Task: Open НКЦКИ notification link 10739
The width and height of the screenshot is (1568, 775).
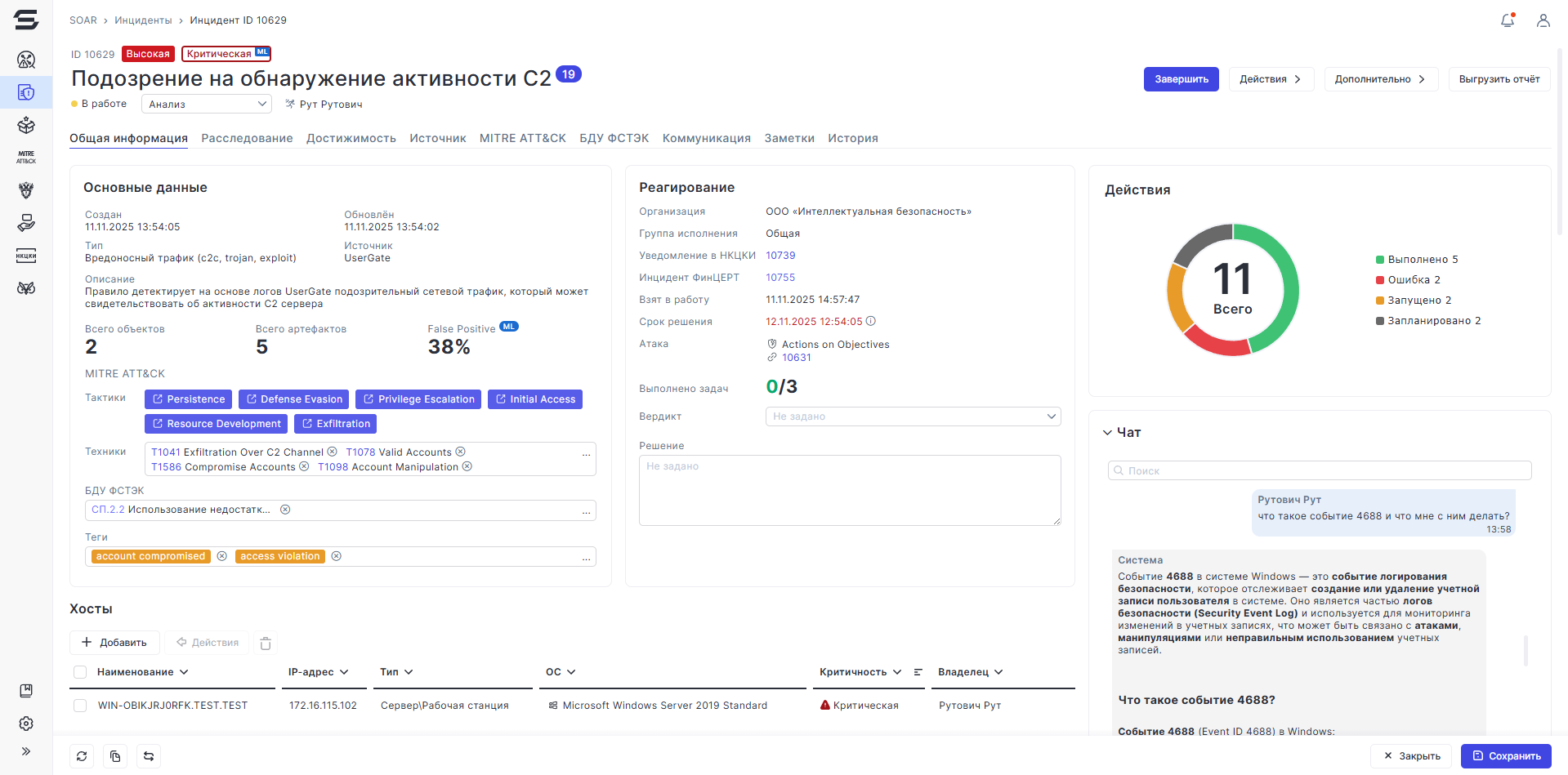Action: click(x=780, y=256)
